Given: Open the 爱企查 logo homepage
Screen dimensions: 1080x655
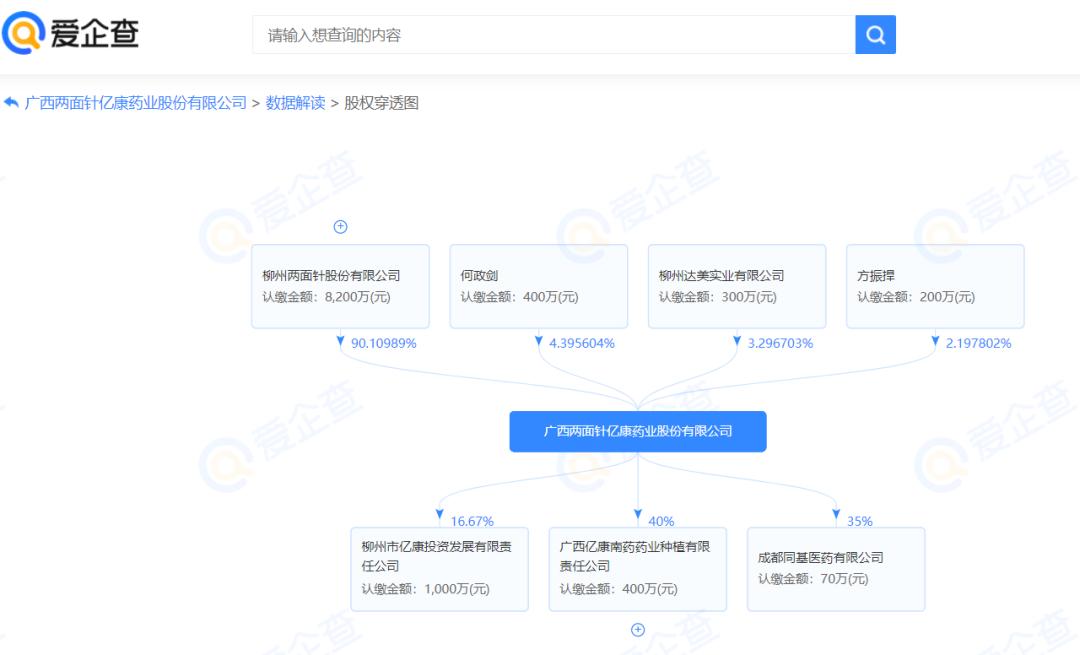Looking at the screenshot, I should click(70, 32).
